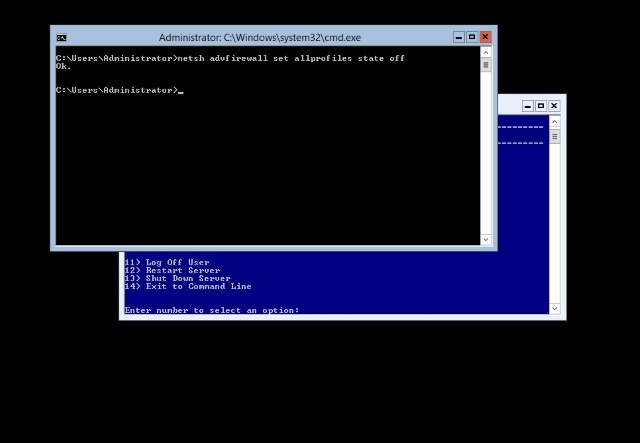The image size is (640, 443).
Task: Click the 'Ok.' output text
Action: pos(63,66)
